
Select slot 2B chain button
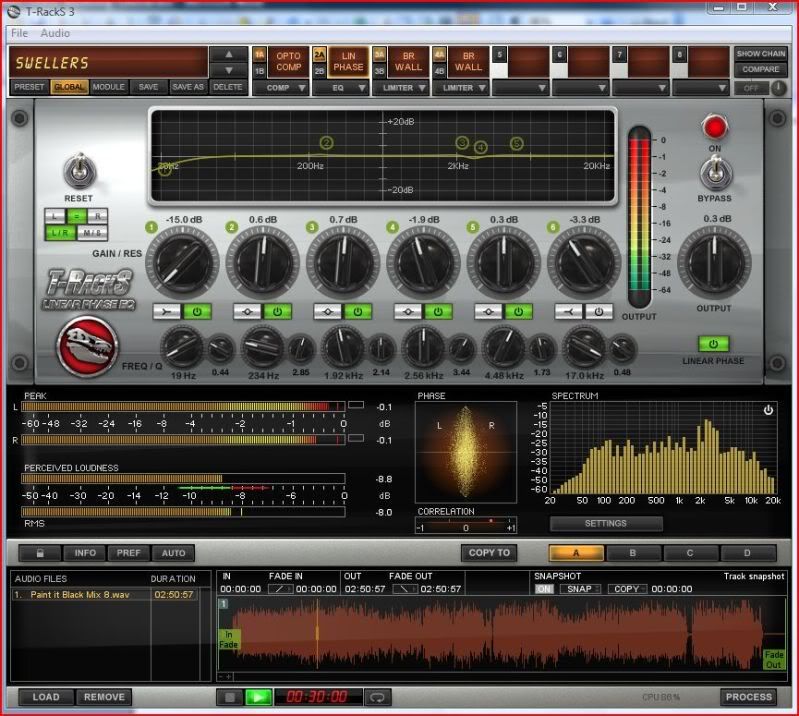click(x=319, y=71)
